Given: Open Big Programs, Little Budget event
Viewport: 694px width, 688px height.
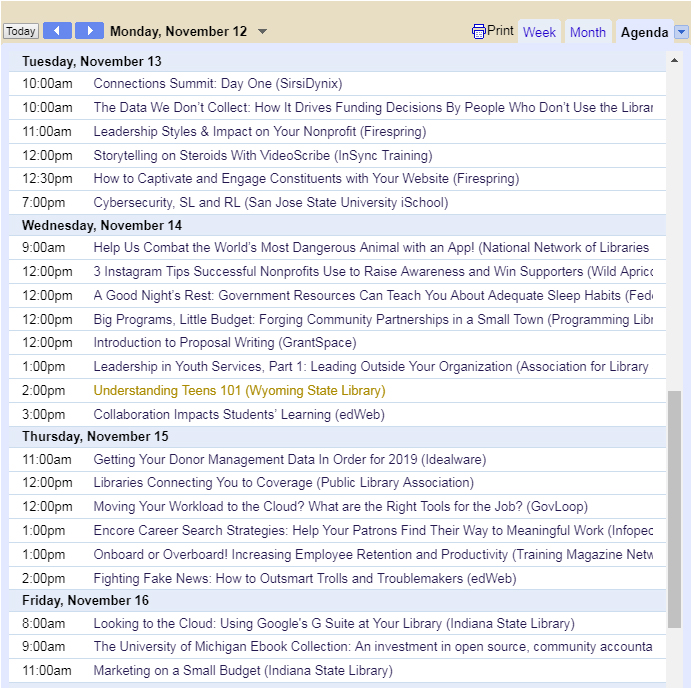Looking at the screenshot, I should 373,319.
